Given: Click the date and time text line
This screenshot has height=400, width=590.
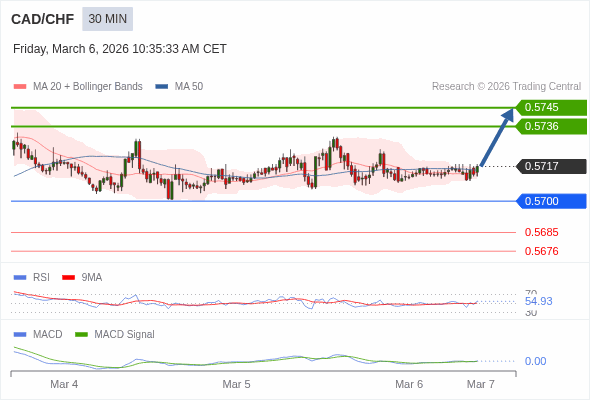Looking at the screenshot, I should (120, 49).
